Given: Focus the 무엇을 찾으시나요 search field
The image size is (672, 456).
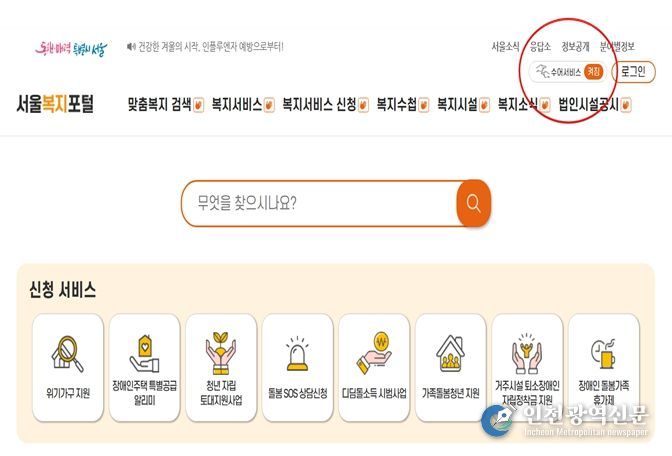Looking at the screenshot, I should 319,203.
